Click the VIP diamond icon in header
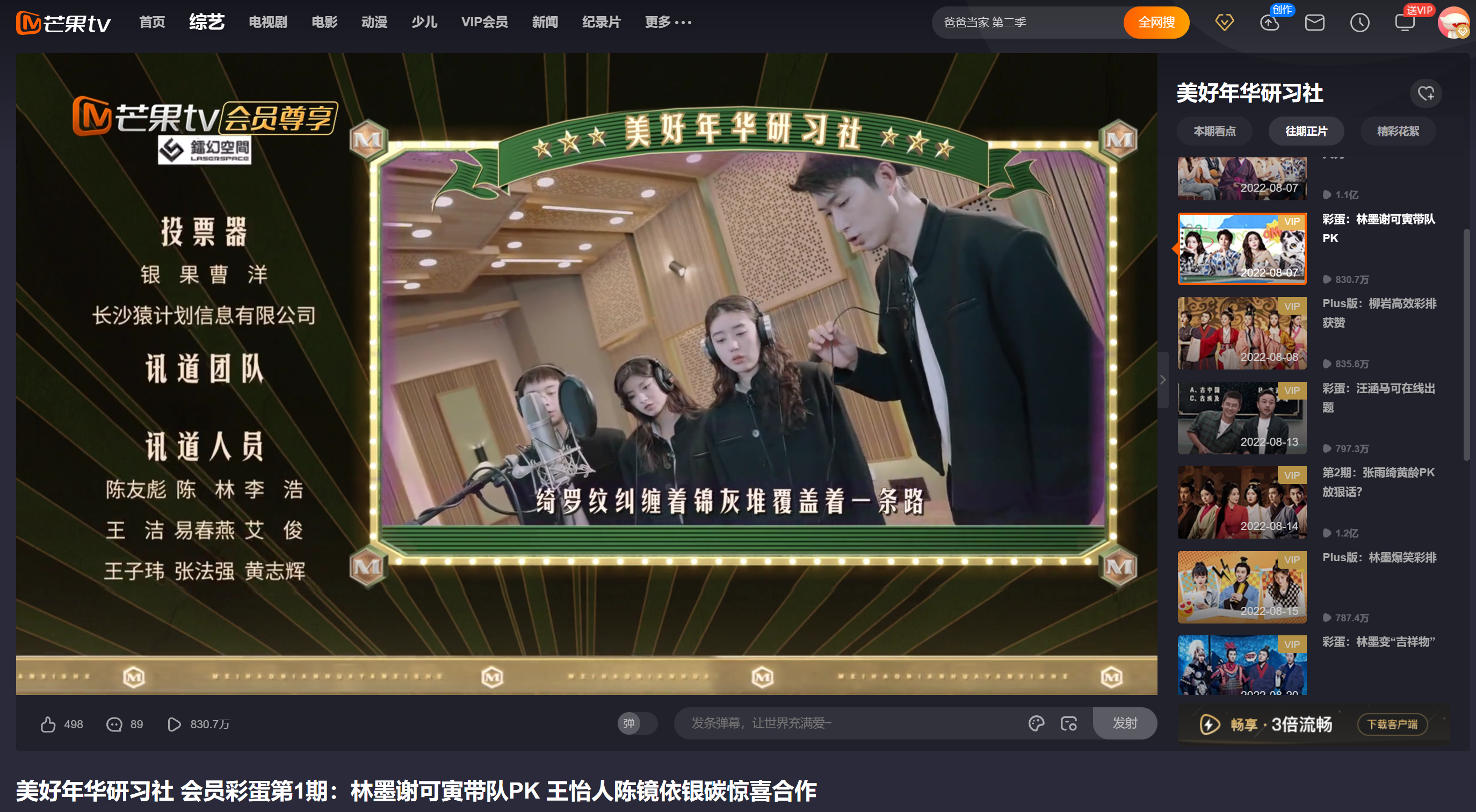This screenshot has height=812, width=1476. tap(1224, 23)
